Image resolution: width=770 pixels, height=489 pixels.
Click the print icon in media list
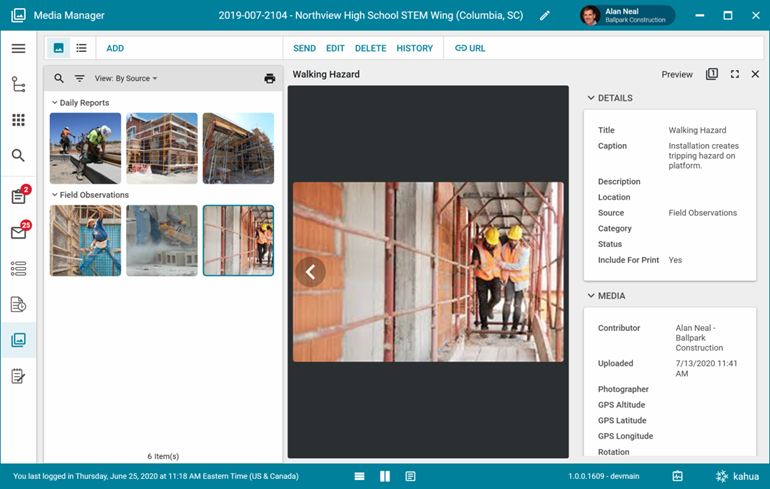[269, 78]
